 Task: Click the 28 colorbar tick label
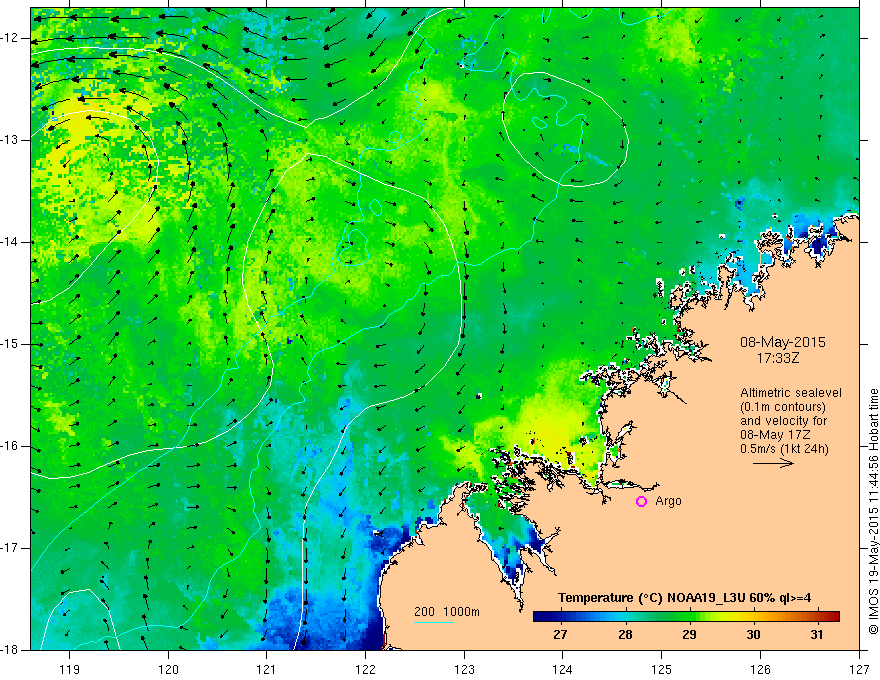pos(625,635)
